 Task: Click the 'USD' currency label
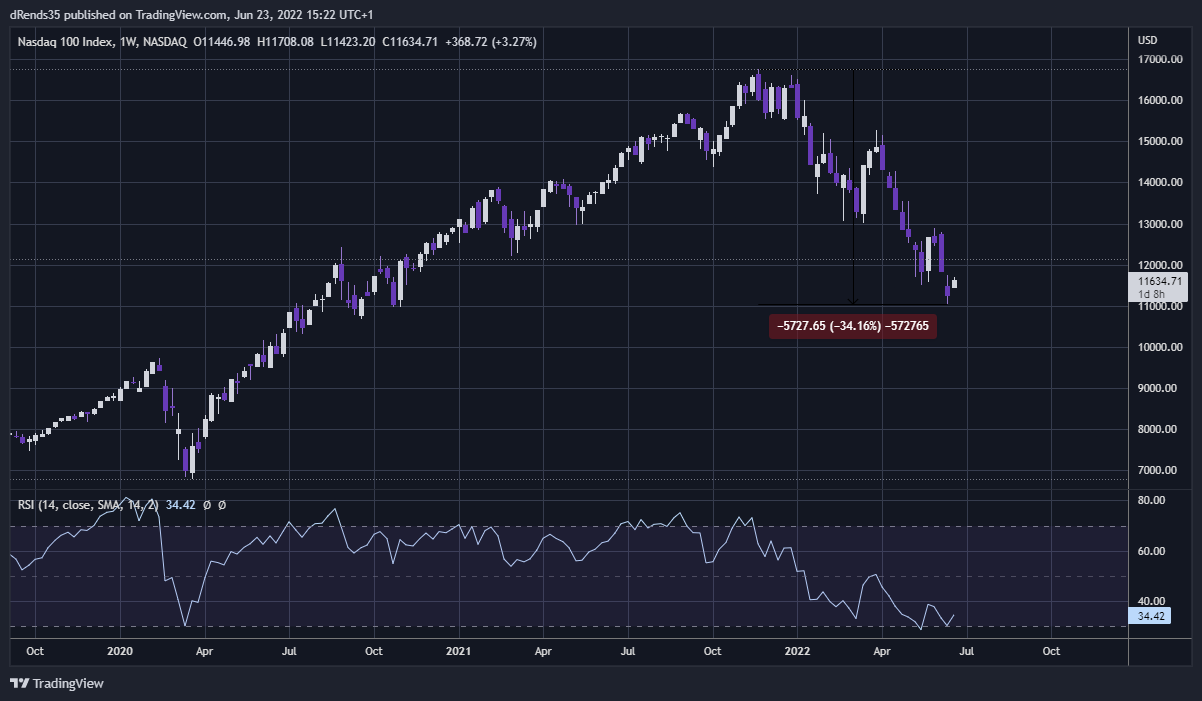coord(1147,40)
